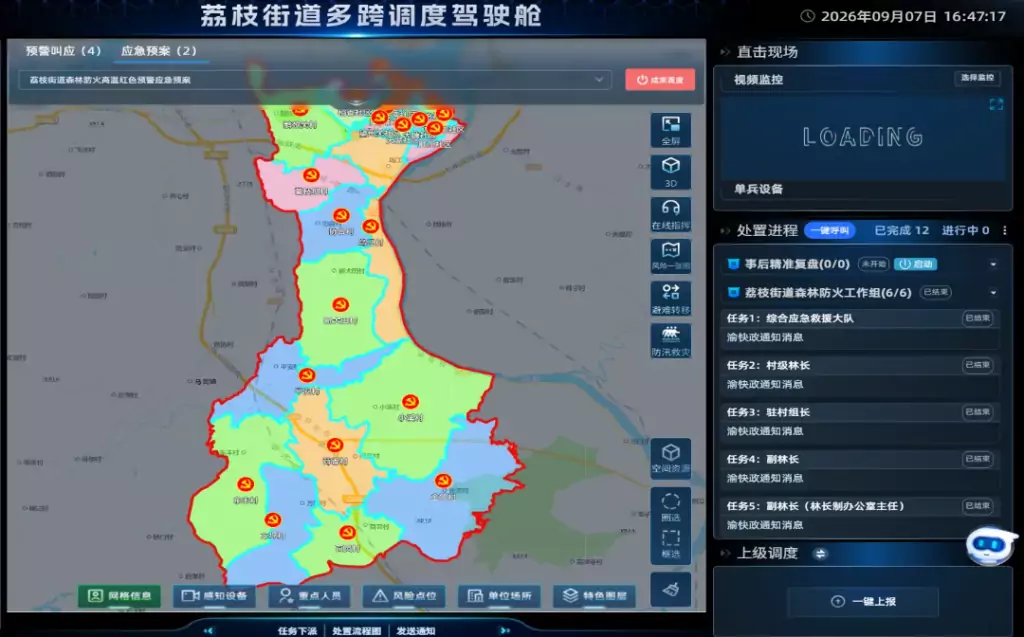Click the 启动 button for 事后精准复盘

tap(916, 265)
